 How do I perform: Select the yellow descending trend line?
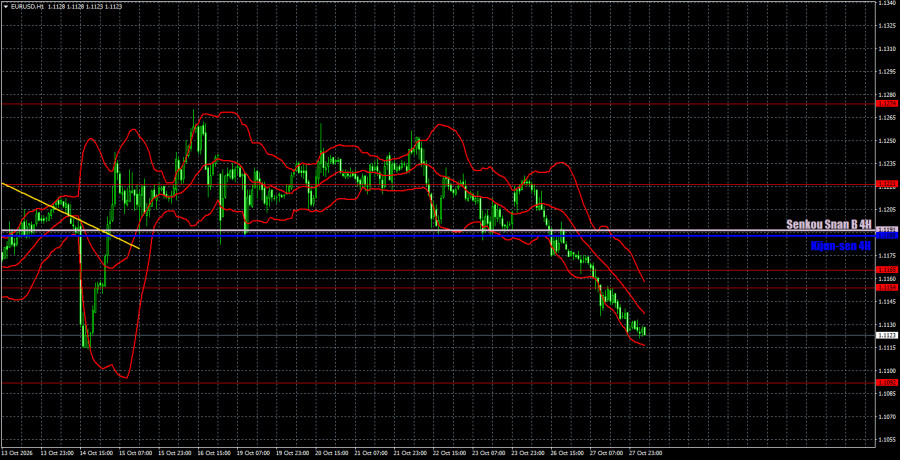[70, 216]
